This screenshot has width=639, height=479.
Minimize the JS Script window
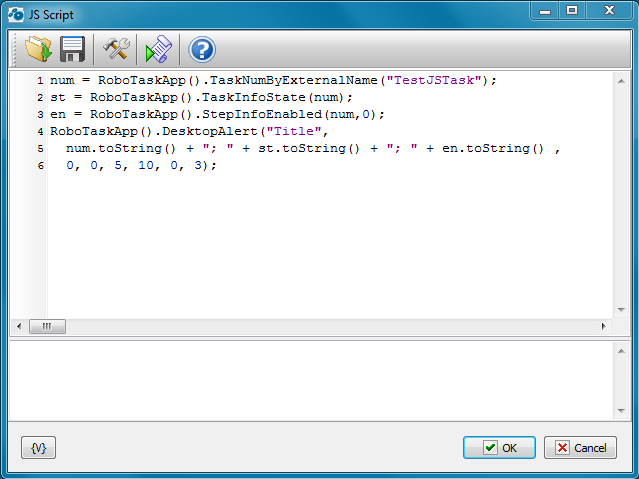[x=545, y=11]
